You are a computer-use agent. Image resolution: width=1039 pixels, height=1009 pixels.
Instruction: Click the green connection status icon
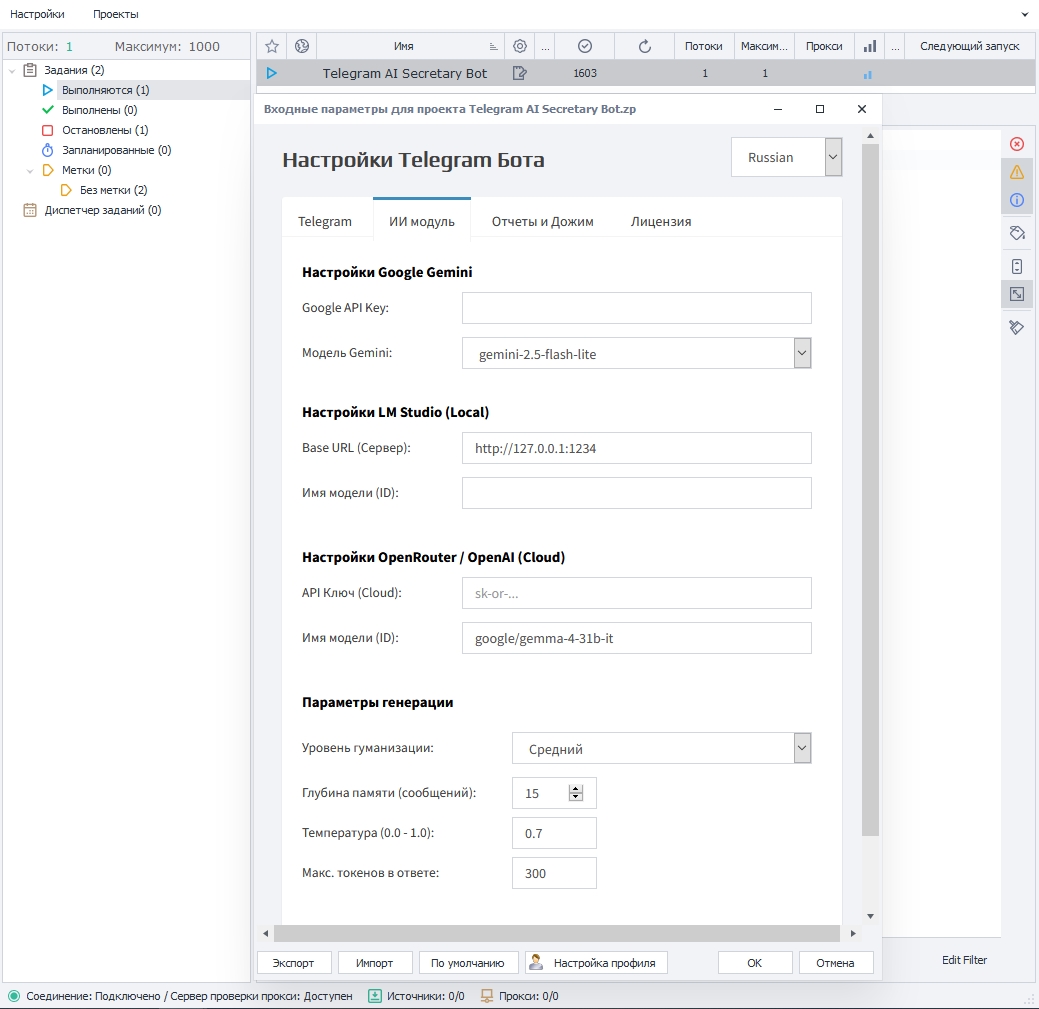tap(14, 996)
